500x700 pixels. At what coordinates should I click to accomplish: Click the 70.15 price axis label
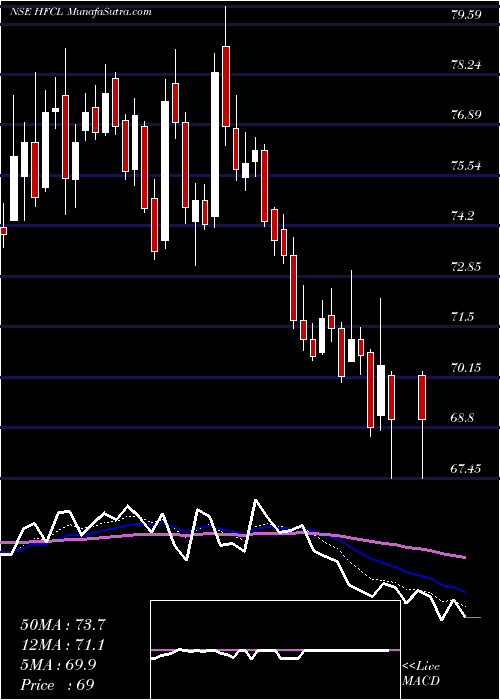click(x=466, y=368)
